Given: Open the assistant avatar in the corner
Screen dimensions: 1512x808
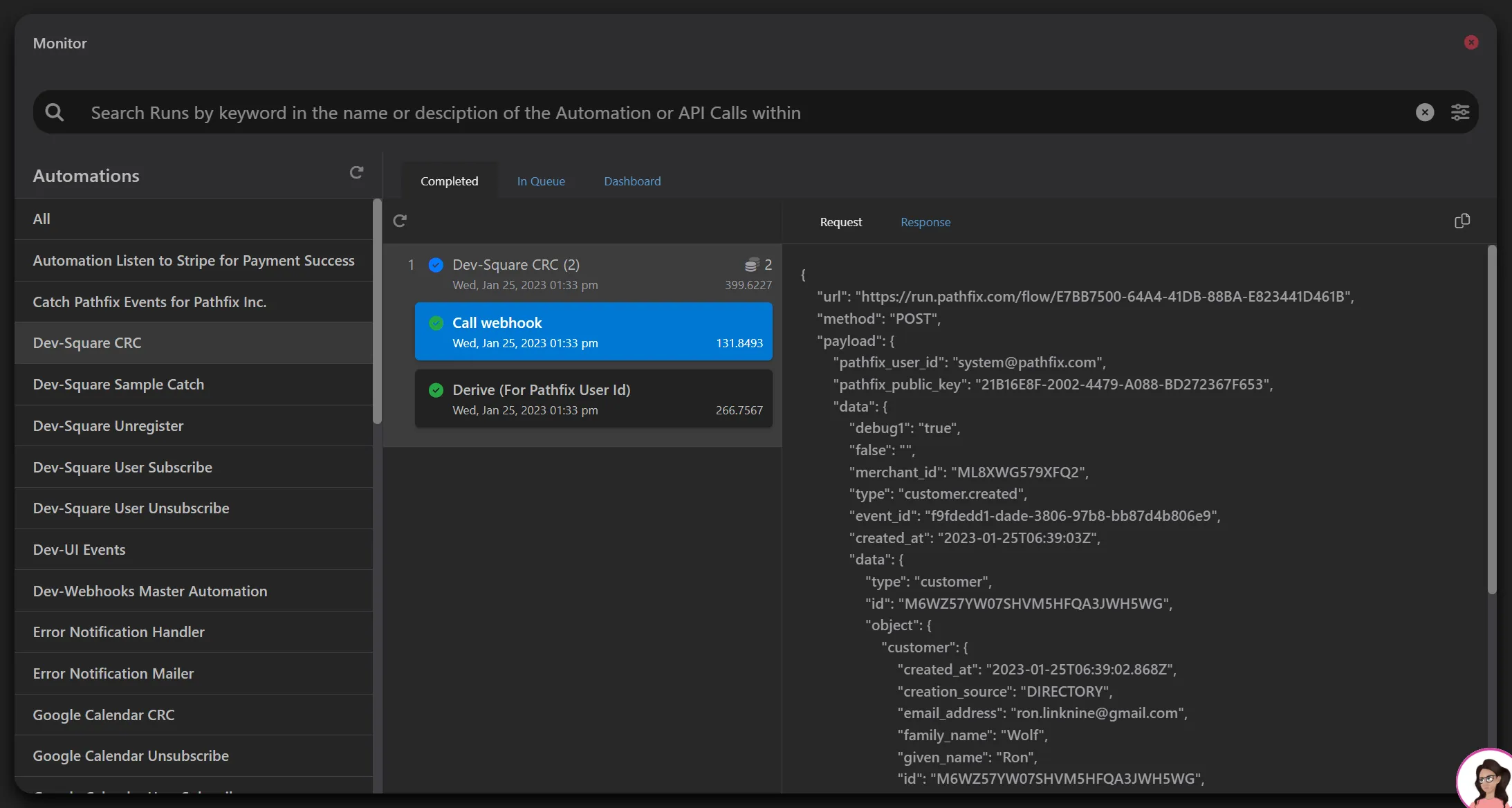Looking at the screenshot, I should 1487,779.
